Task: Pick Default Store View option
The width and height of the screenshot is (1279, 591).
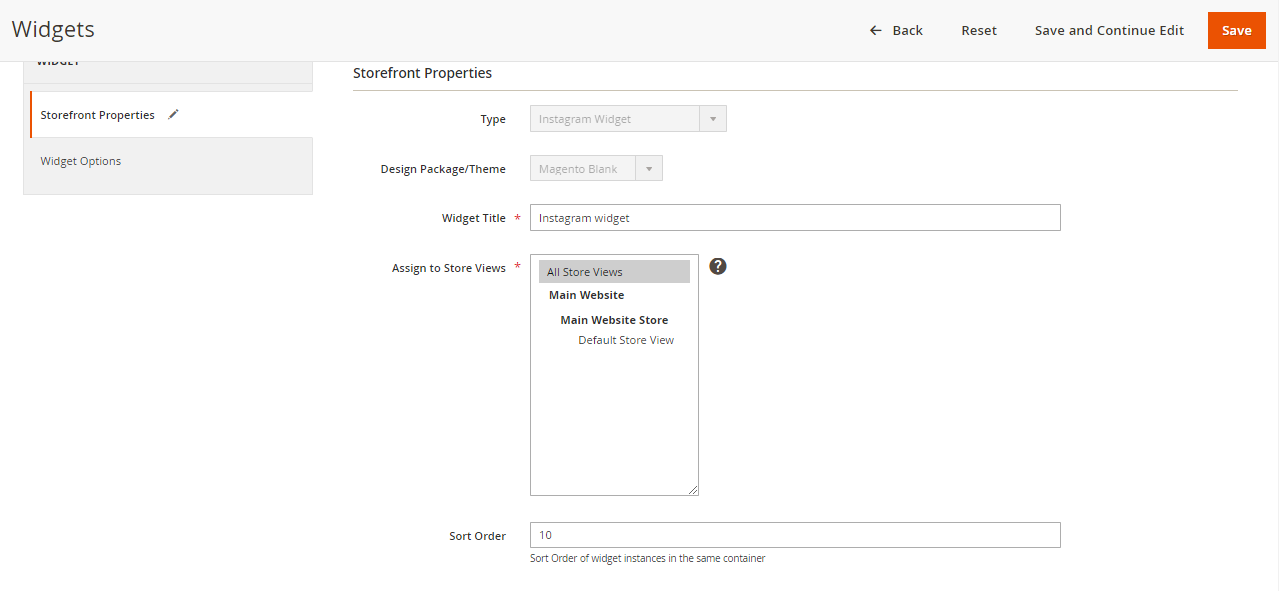Action: tap(625, 340)
